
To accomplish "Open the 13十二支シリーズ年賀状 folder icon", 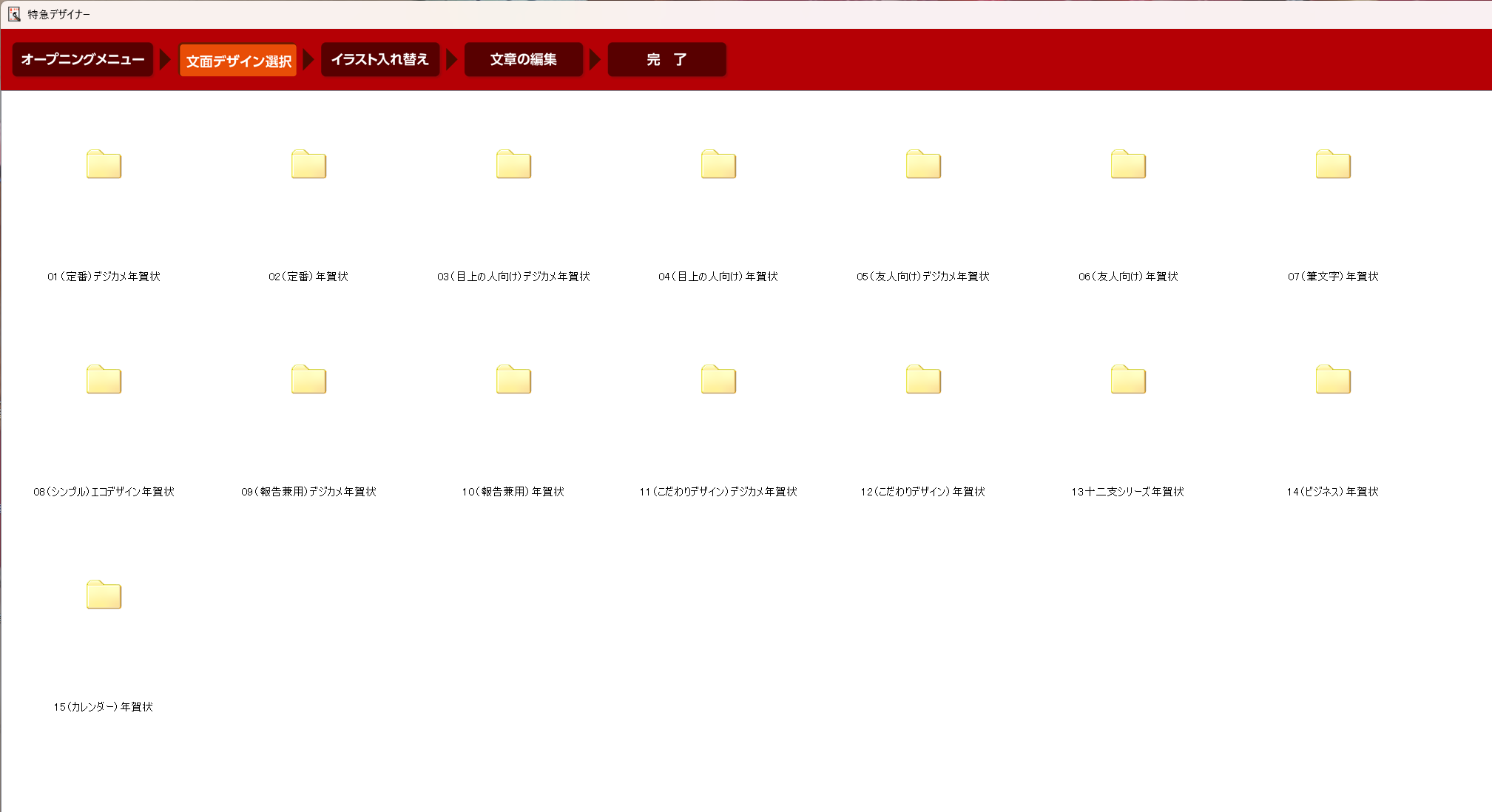I will [1128, 379].
